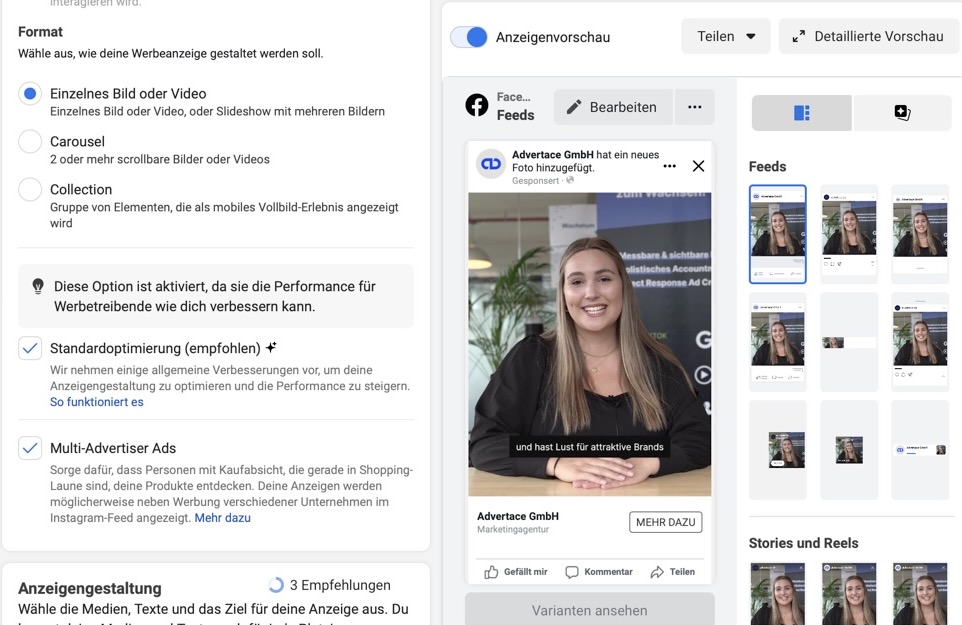962x625 pixels.
Task: Select the small-image middle thumbnail in the second Feeds row
Action: tap(849, 342)
